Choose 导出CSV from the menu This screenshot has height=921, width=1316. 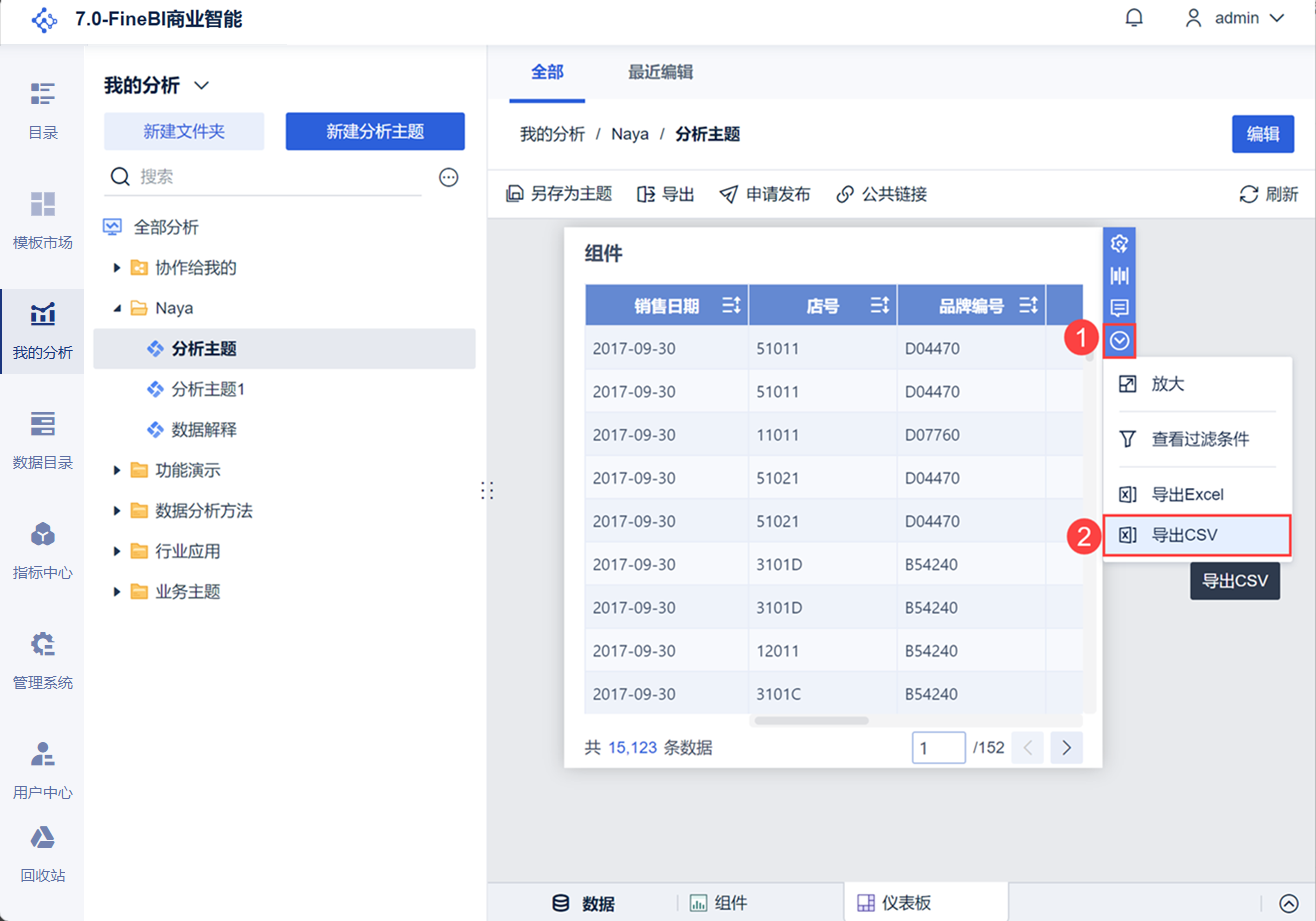pos(1197,535)
